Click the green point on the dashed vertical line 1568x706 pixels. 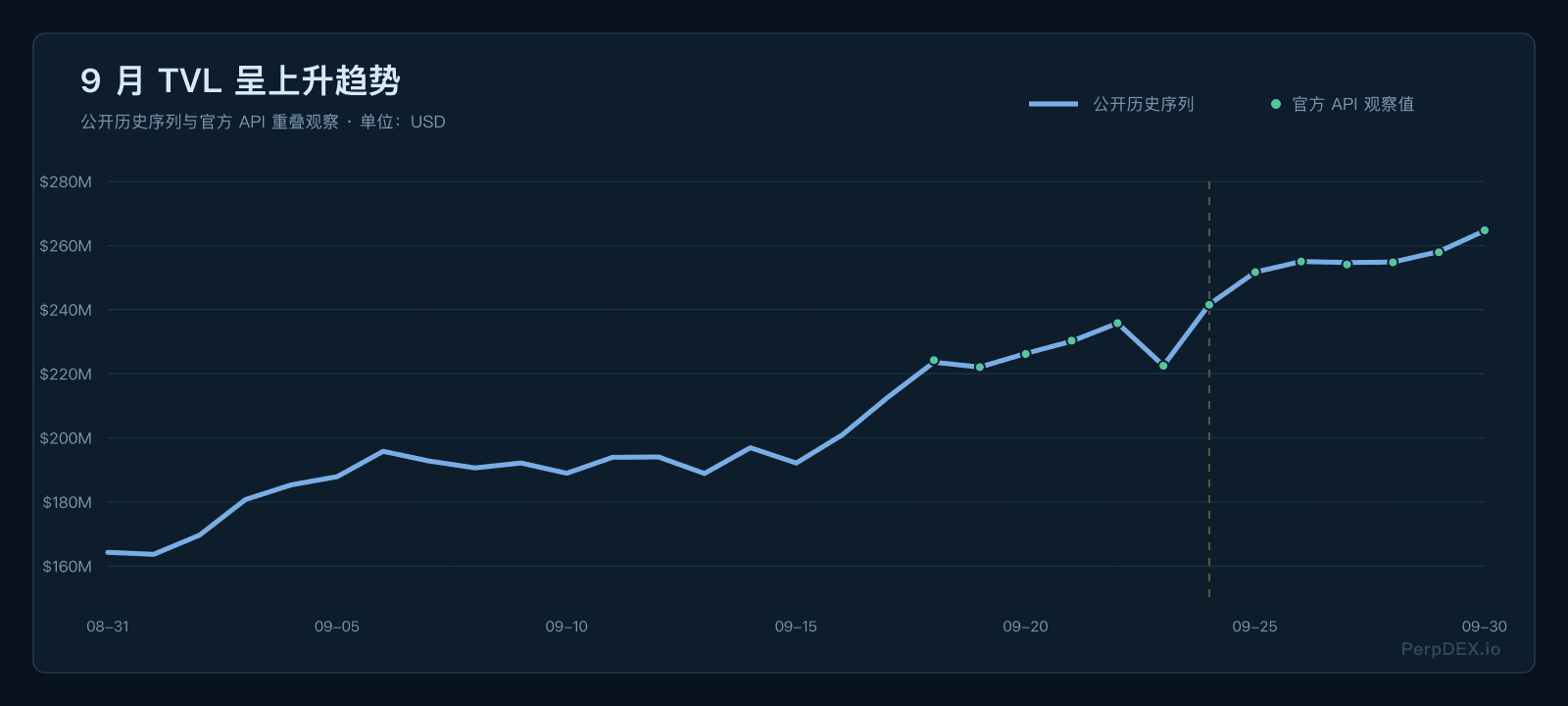[x=1209, y=305]
